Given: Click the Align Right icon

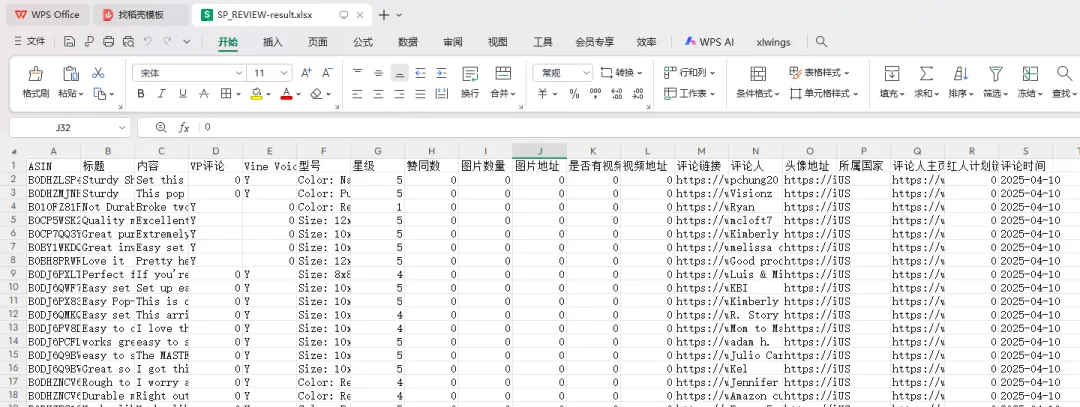Looking at the screenshot, I should (399, 94).
